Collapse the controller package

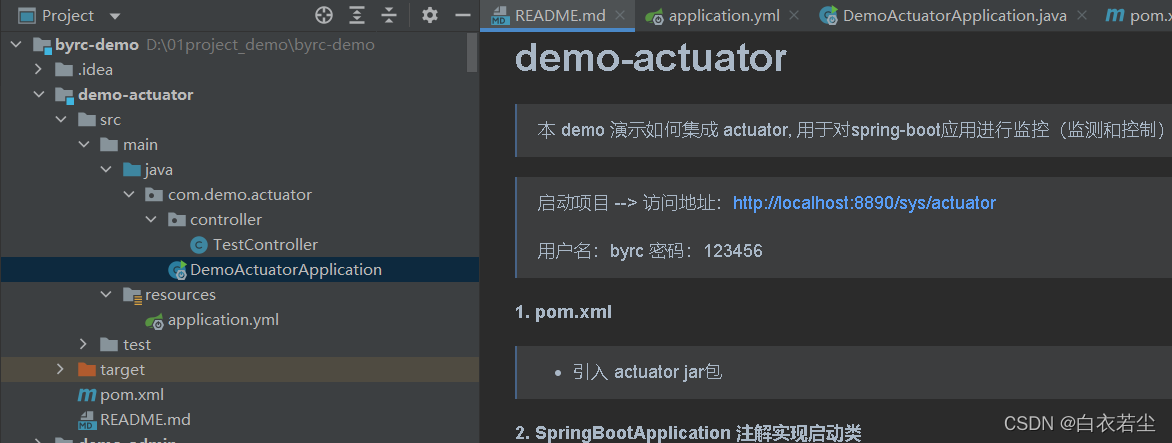[x=150, y=220]
